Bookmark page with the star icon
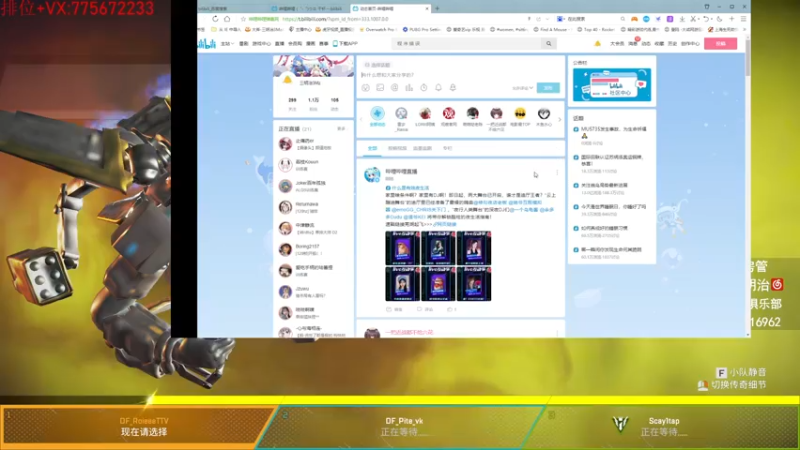This screenshot has height=450, width=800. click(243, 19)
